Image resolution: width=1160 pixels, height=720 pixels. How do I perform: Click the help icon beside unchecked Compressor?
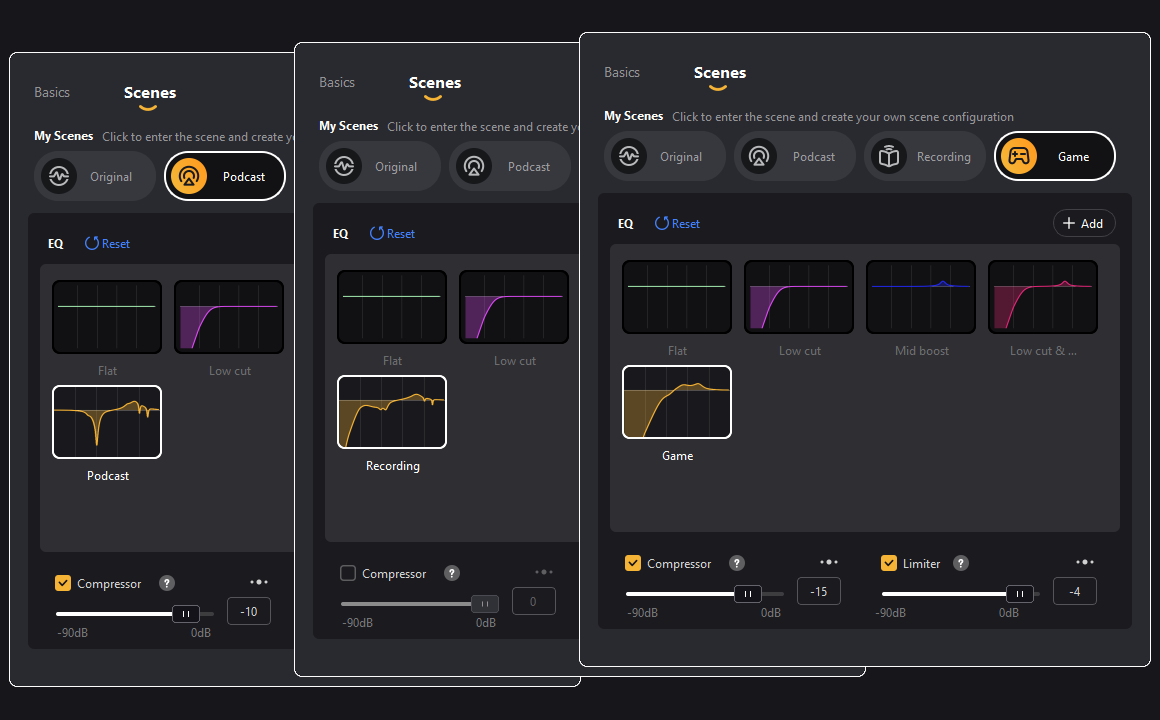(452, 573)
